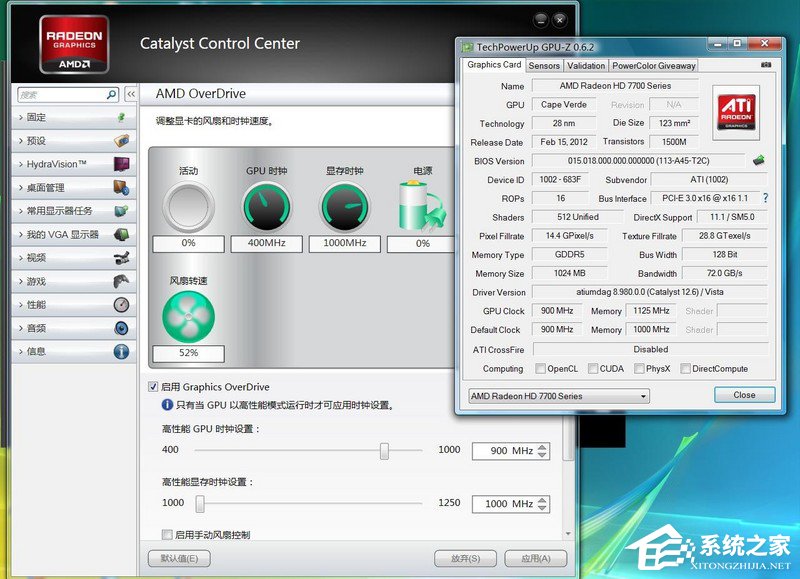Image resolution: width=800 pixels, height=579 pixels.
Task: Switch to the Sensors tab
Action: point(544,66)
